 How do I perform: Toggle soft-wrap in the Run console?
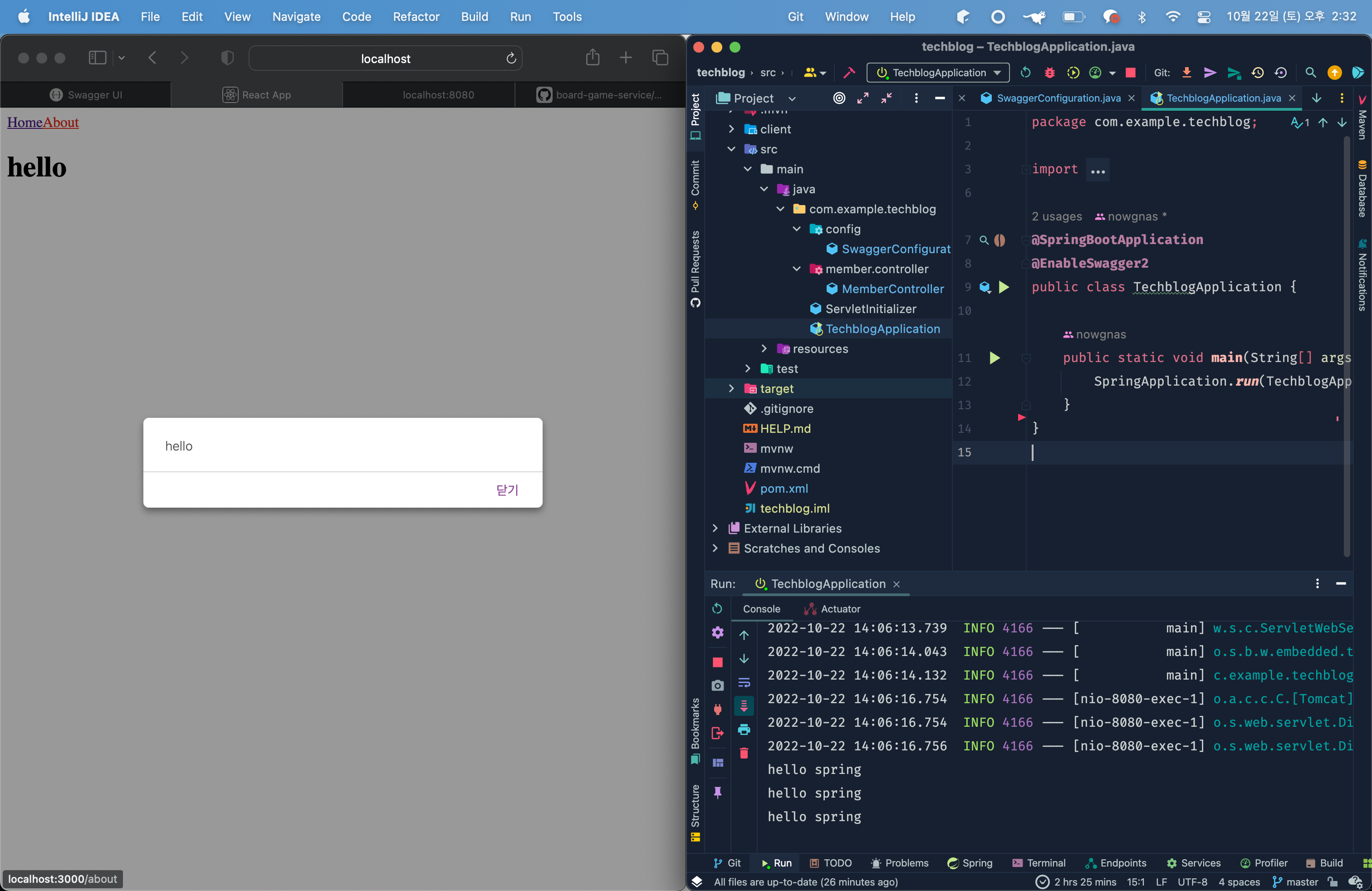click(744, 683)
